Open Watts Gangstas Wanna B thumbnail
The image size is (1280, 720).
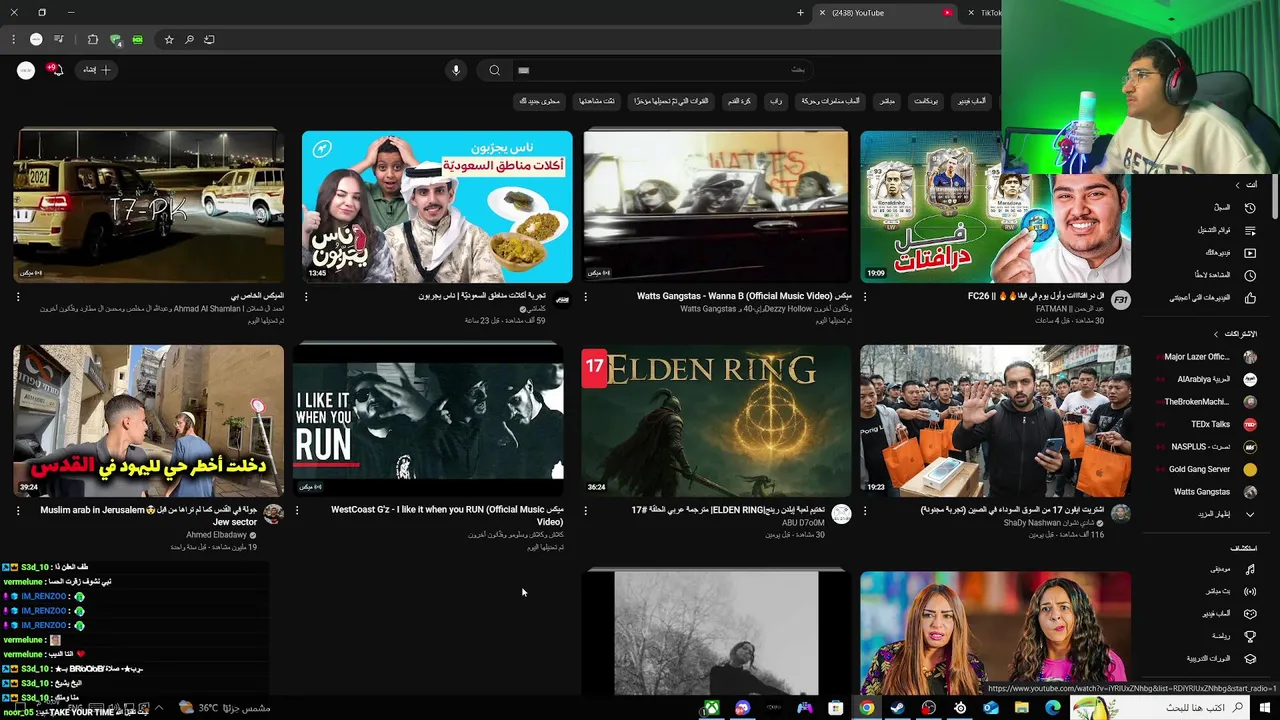click(x=716, y=207)
